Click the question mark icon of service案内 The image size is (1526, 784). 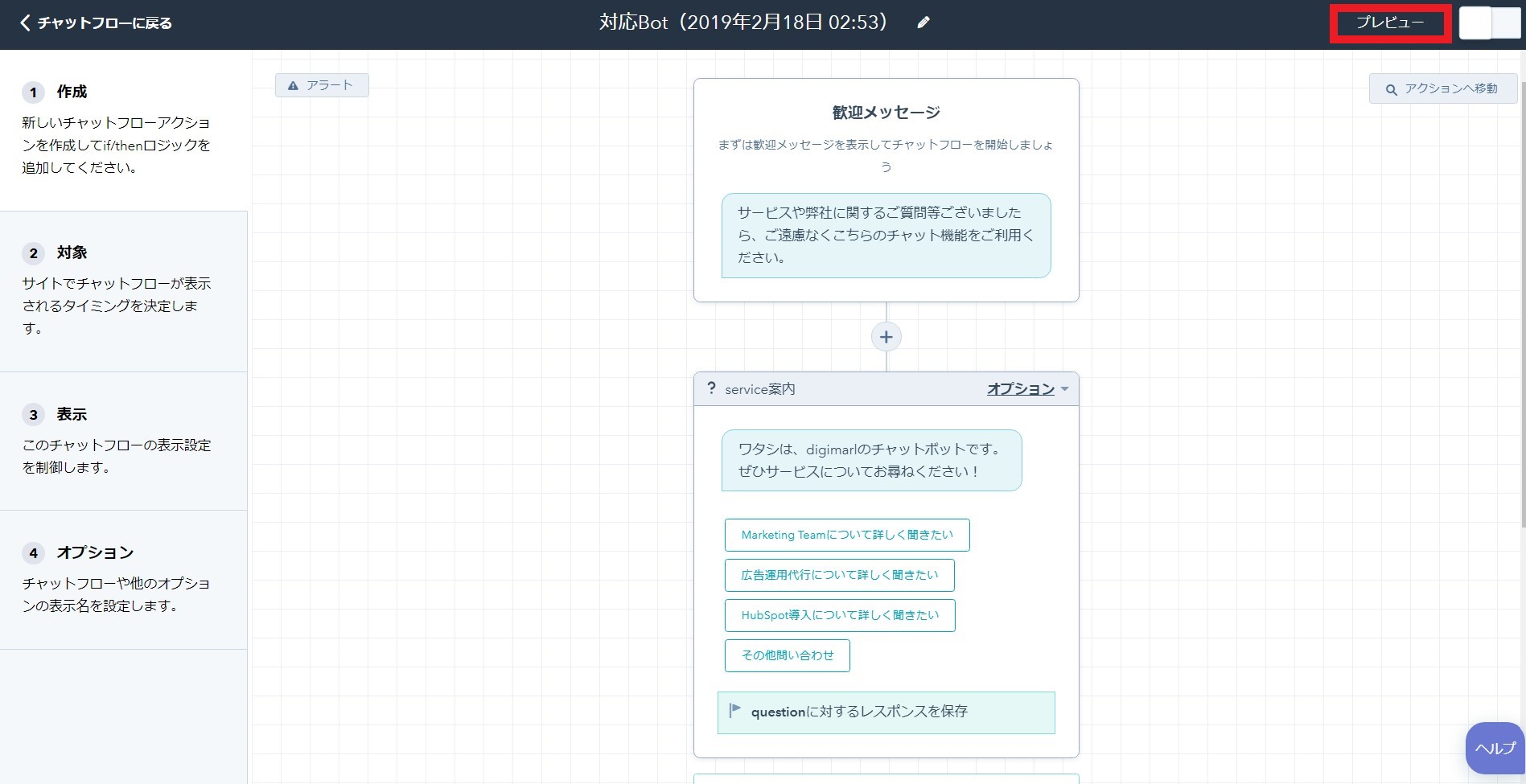(711, 388)
